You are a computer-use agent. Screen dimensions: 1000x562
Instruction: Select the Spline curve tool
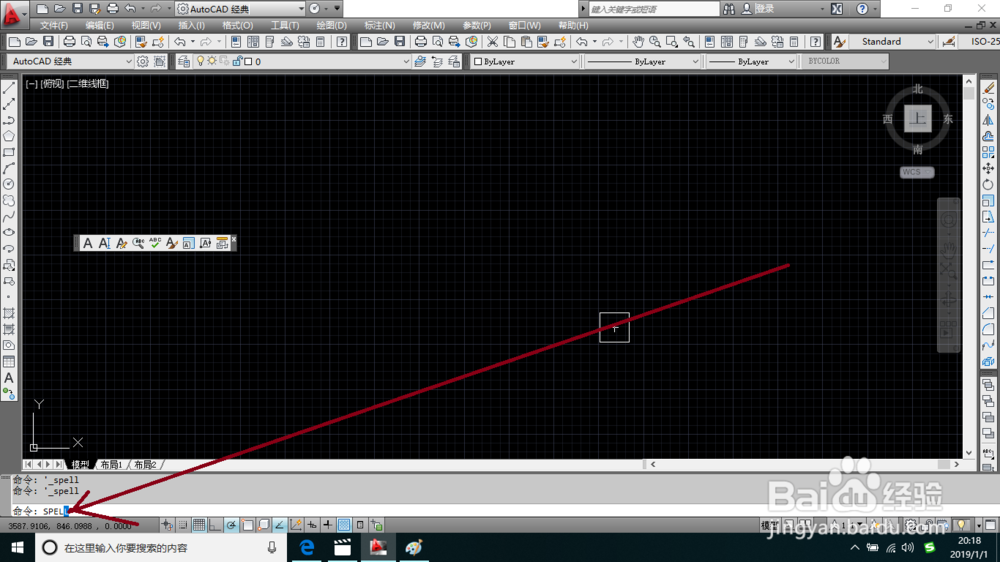pos(9,217)
